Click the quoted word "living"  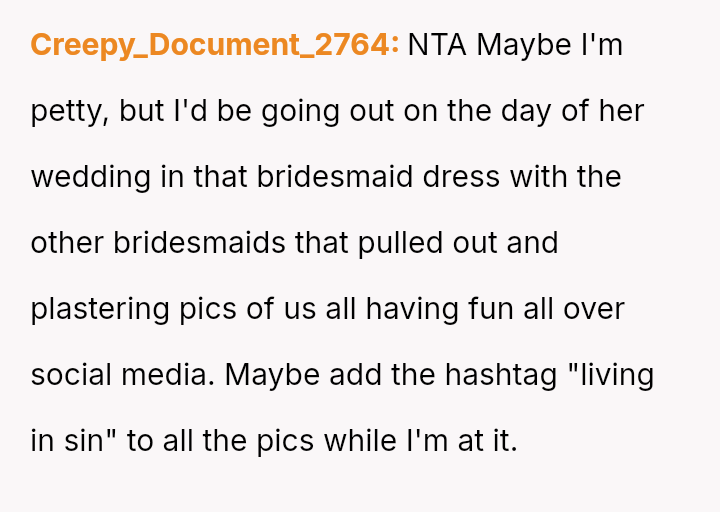point(613,375)
